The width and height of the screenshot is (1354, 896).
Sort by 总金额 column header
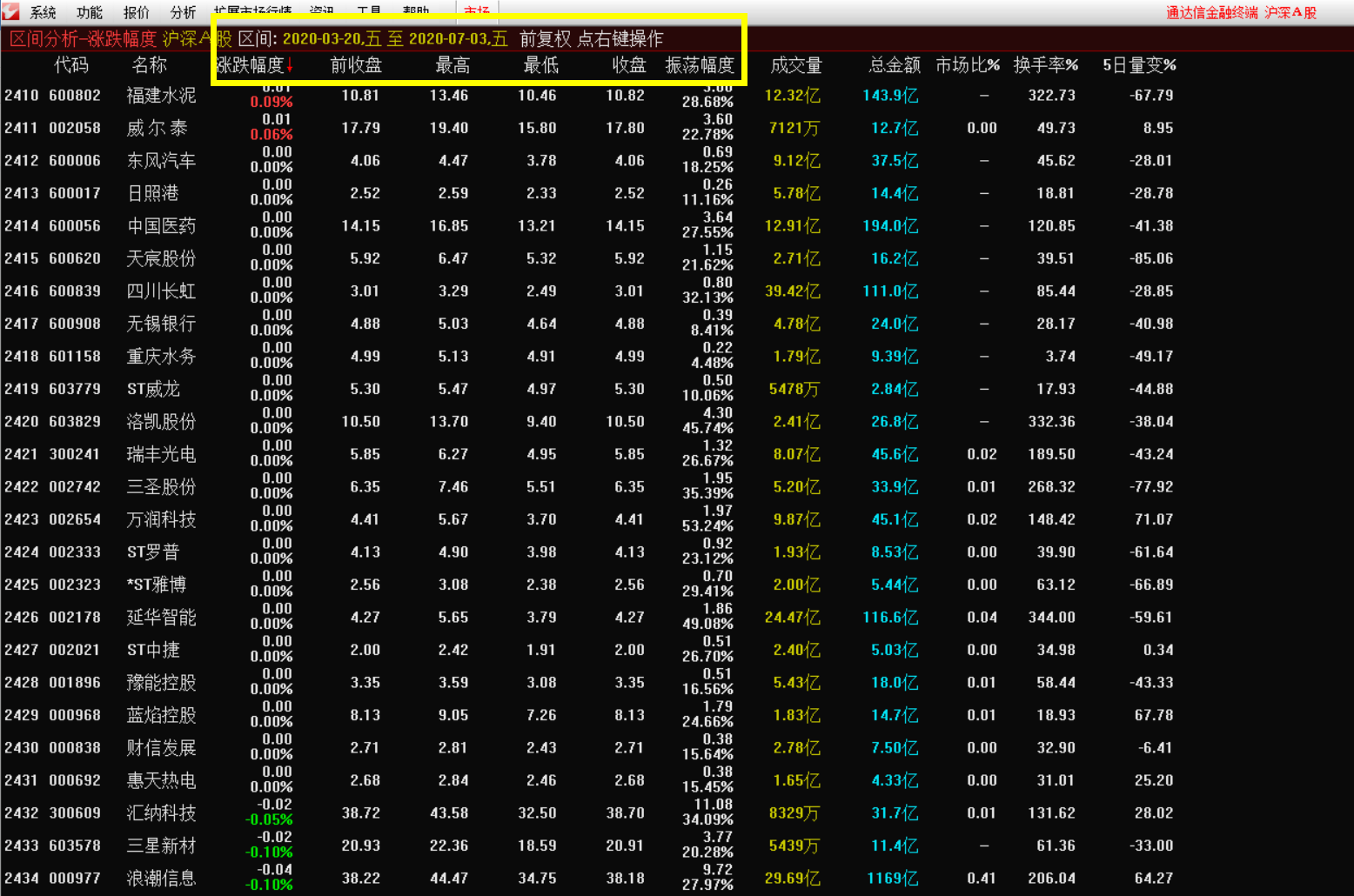point(894,66)
